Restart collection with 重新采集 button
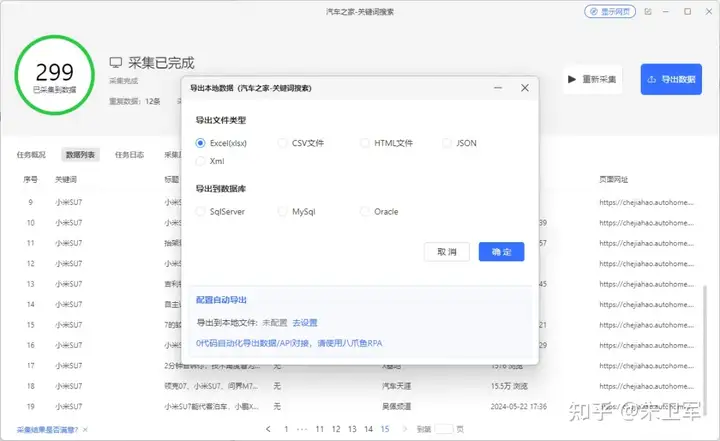 coord(592,79)
